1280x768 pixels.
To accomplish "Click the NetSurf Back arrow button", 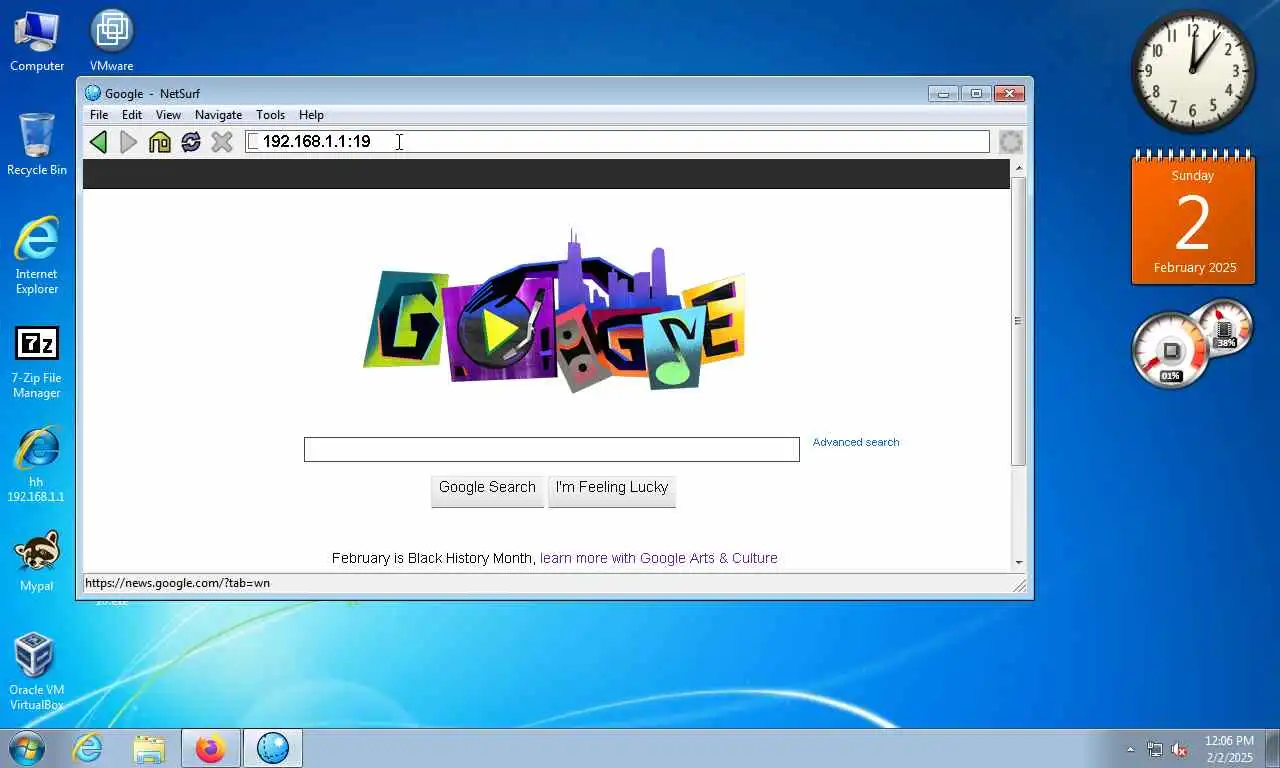I will [98, 142].
